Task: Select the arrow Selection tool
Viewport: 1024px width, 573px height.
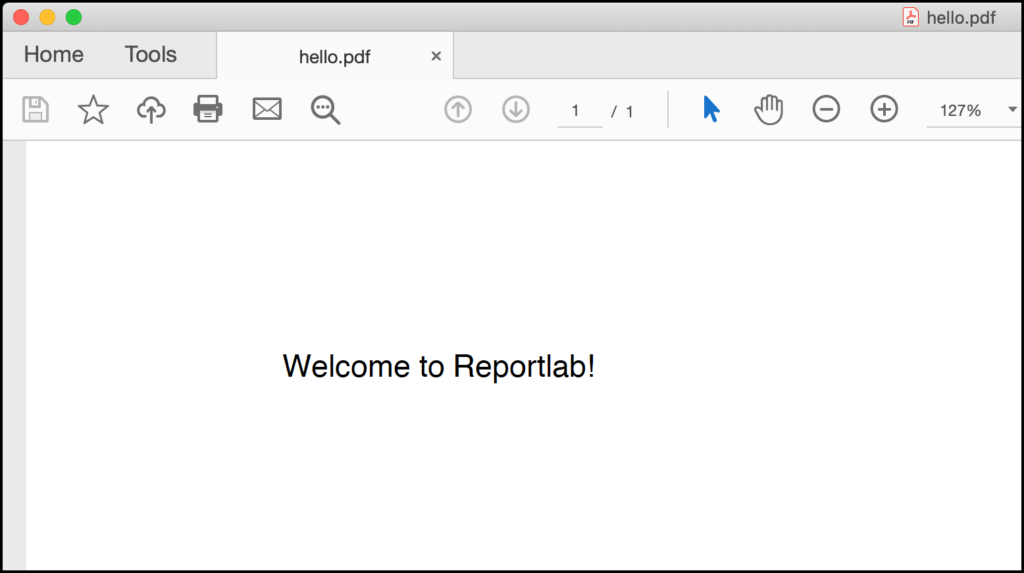Action: pyautogui.click(x=711, y=109)
